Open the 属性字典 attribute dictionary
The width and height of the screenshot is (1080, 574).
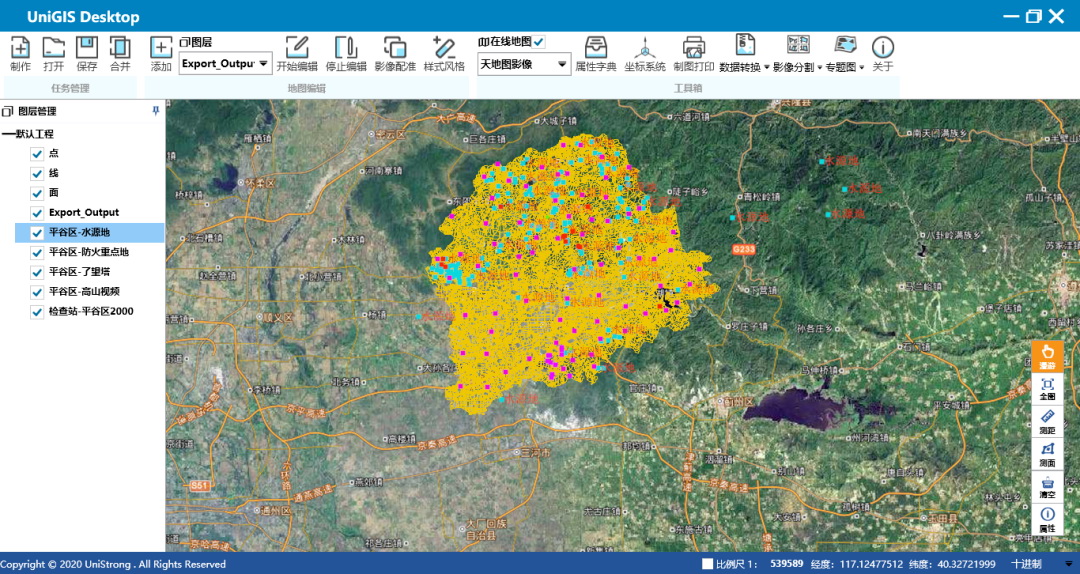(x=595, y=48)
